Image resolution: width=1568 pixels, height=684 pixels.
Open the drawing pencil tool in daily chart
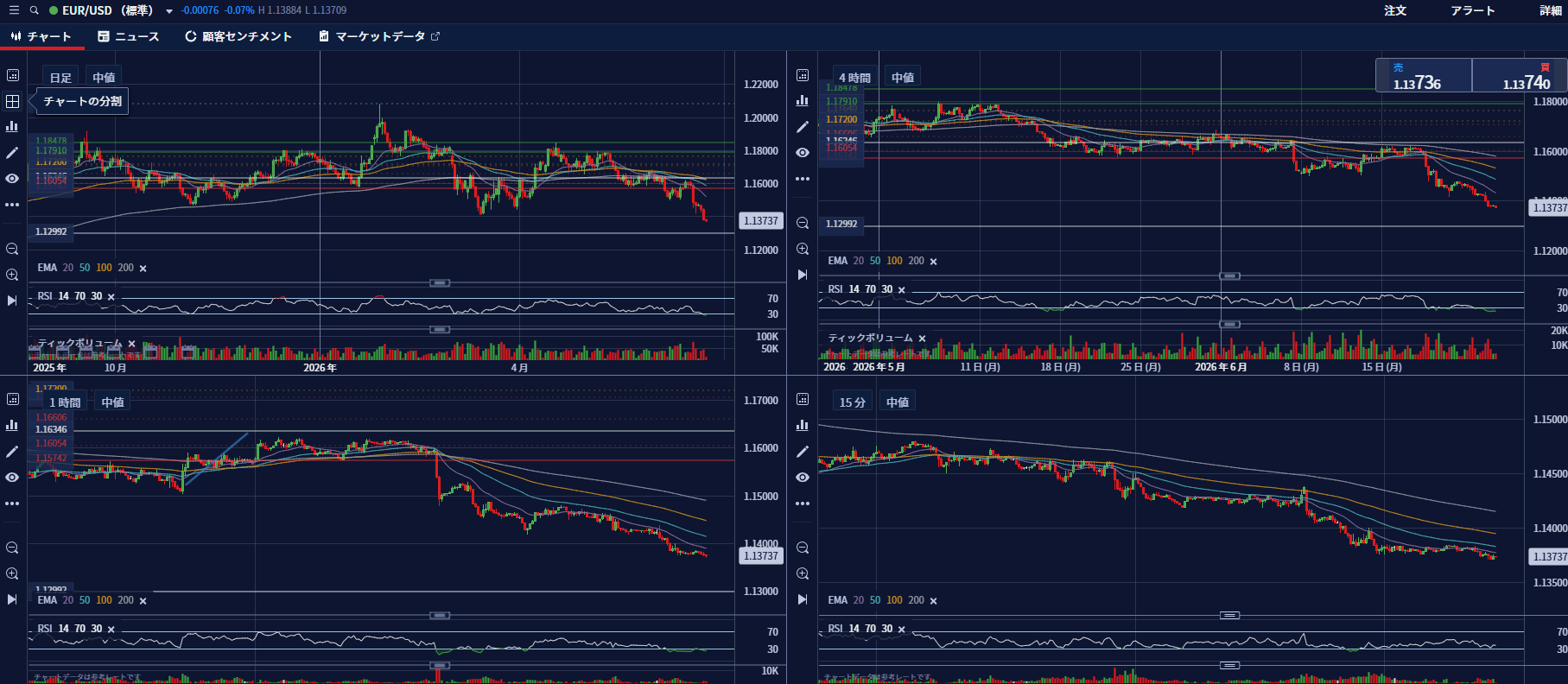(12, 153)
